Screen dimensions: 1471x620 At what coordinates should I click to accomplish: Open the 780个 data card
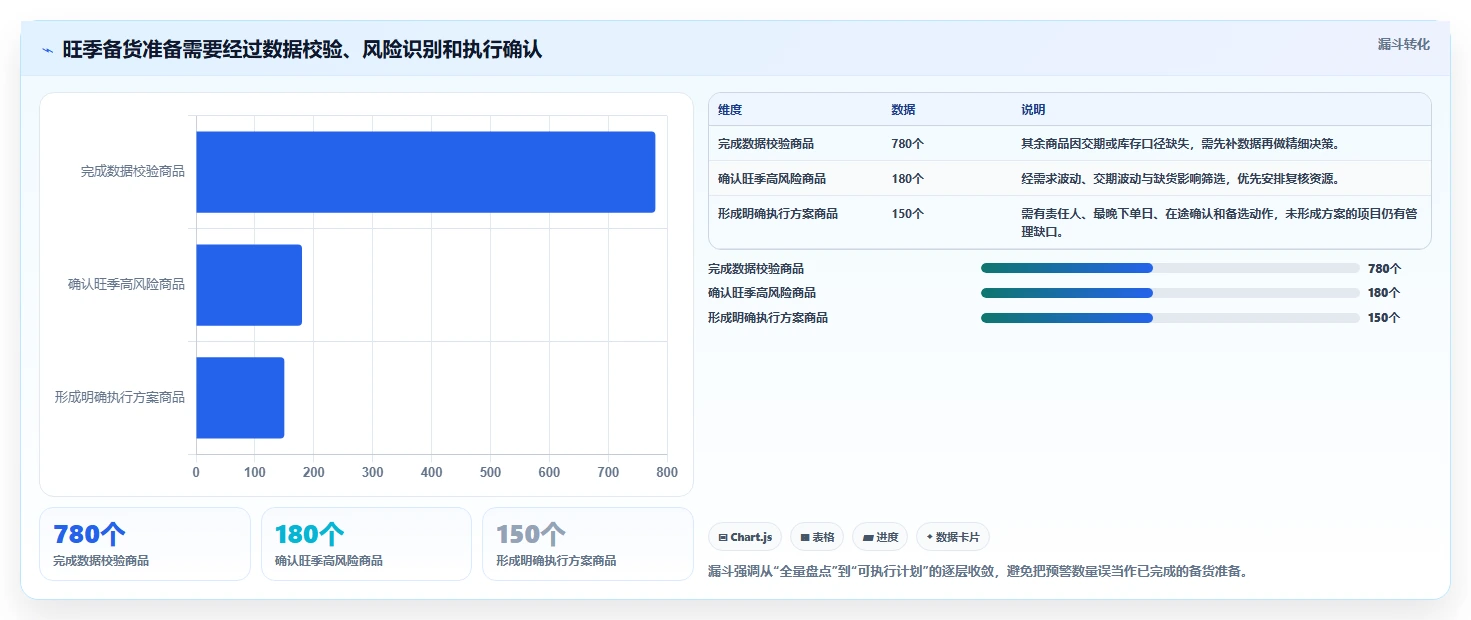pos(145,544)
